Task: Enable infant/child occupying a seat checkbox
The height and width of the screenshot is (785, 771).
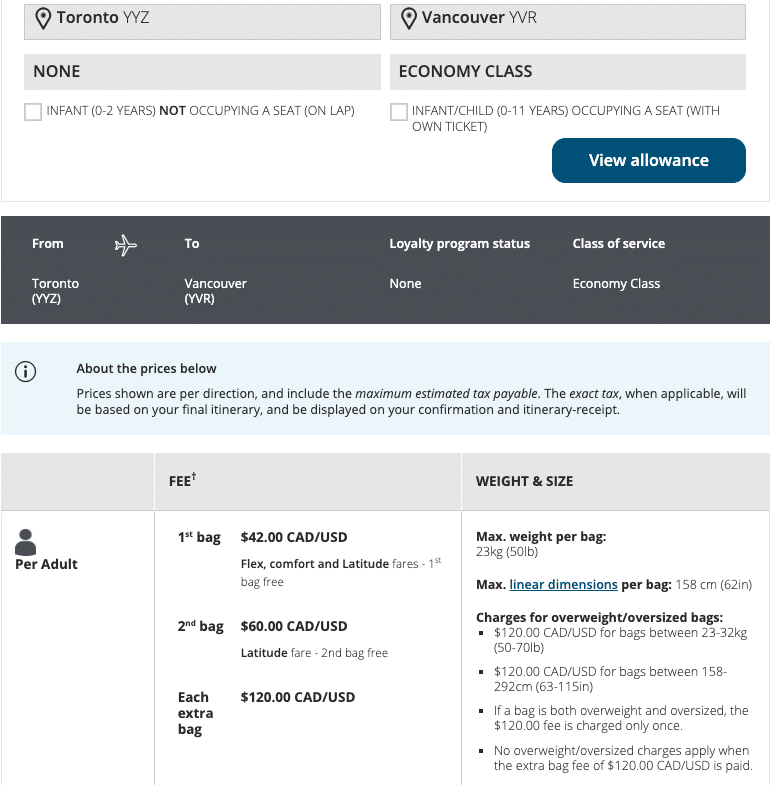Action: point(399,112)
